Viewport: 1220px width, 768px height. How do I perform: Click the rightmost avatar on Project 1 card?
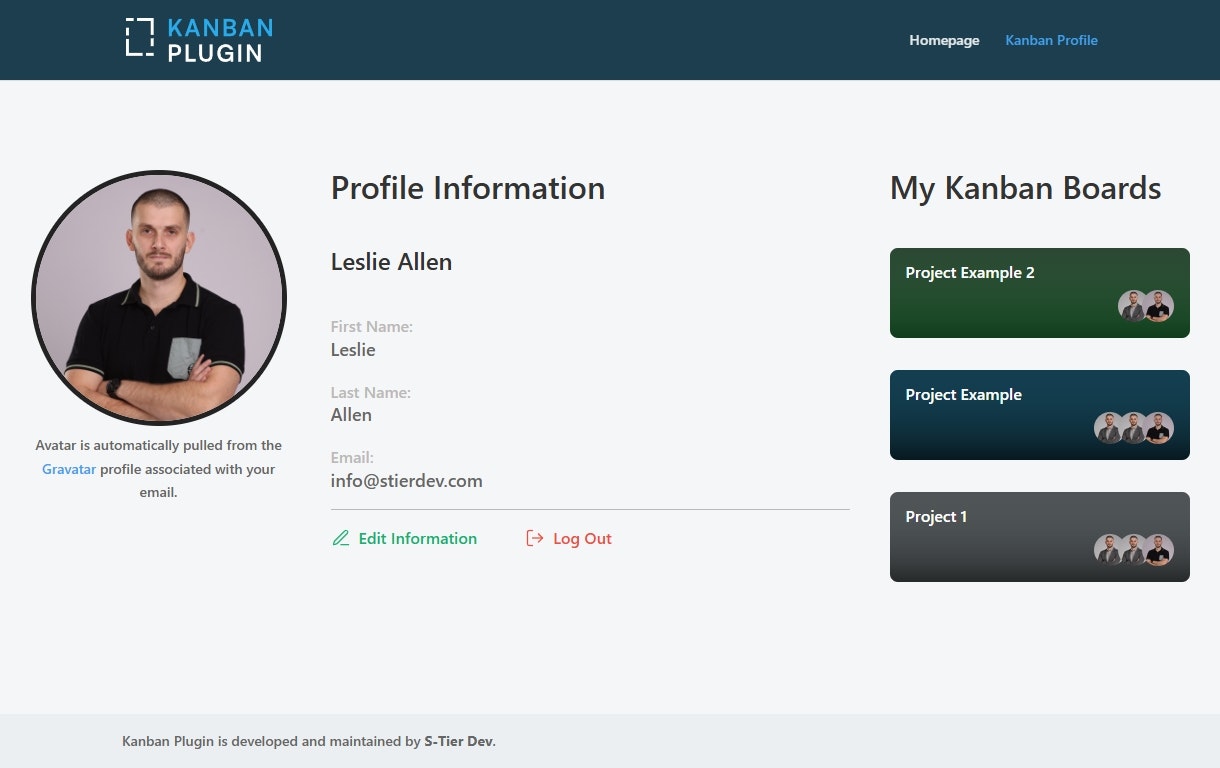(x=1161, y=550)
